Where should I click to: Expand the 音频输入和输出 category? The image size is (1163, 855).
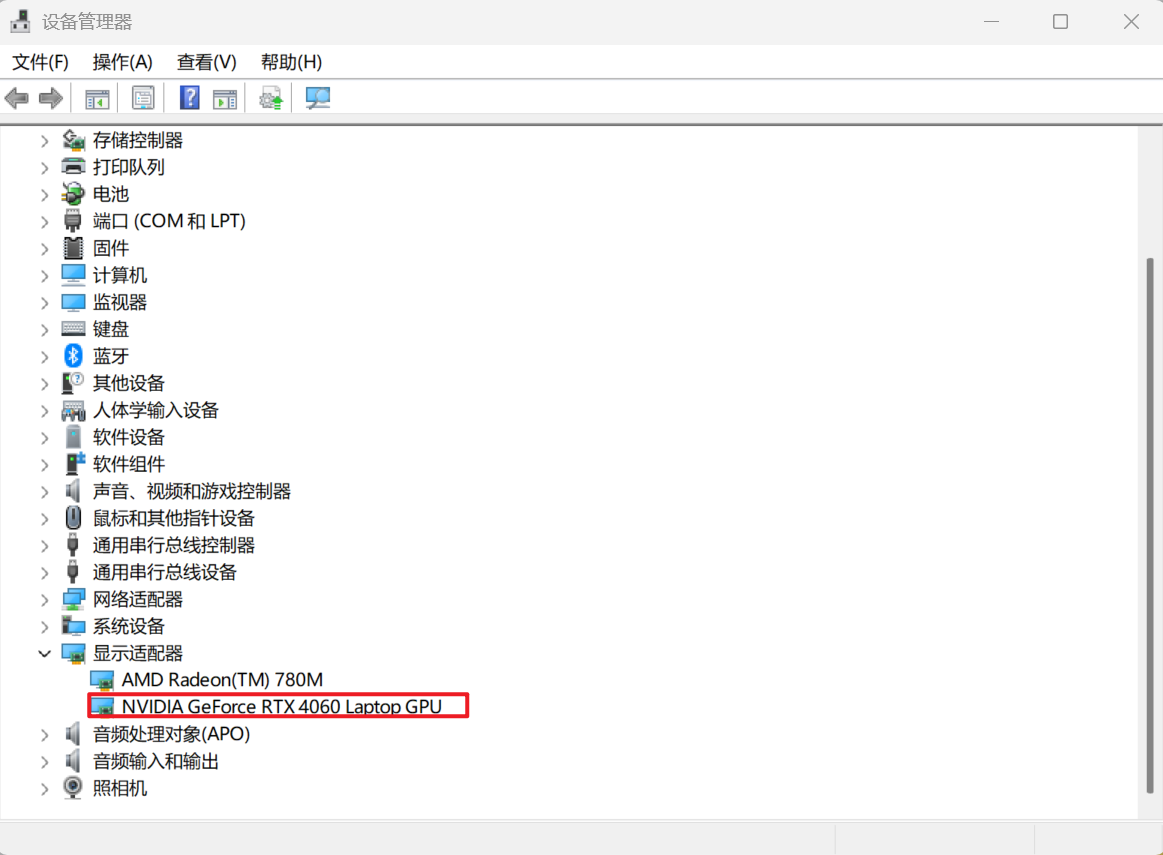(x=45, y=762)
